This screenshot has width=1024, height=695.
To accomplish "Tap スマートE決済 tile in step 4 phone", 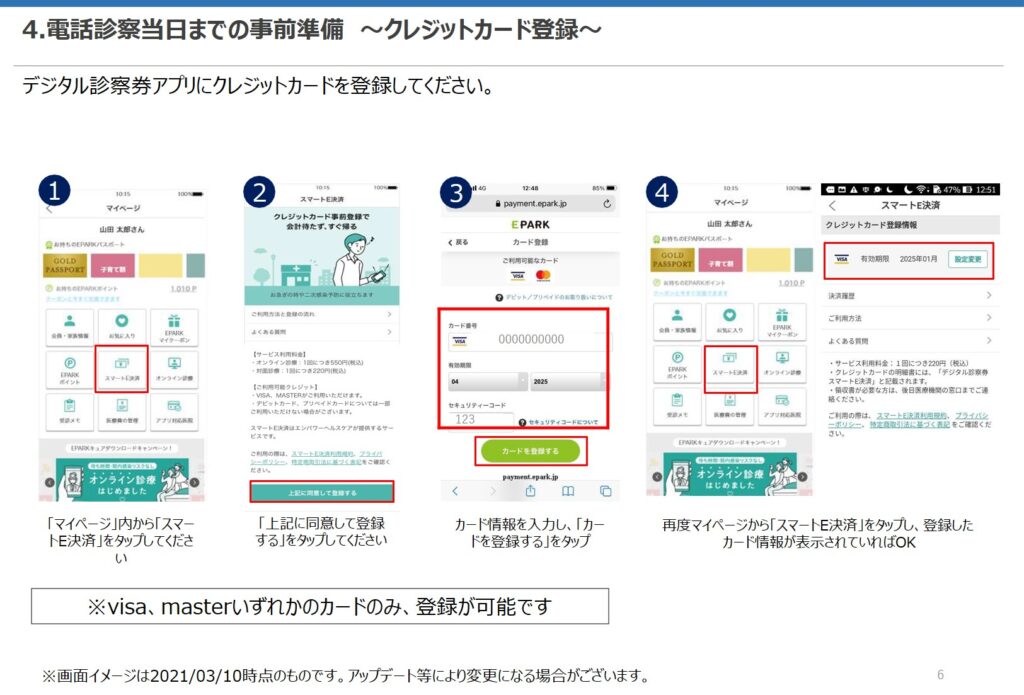I will [730, 369].
